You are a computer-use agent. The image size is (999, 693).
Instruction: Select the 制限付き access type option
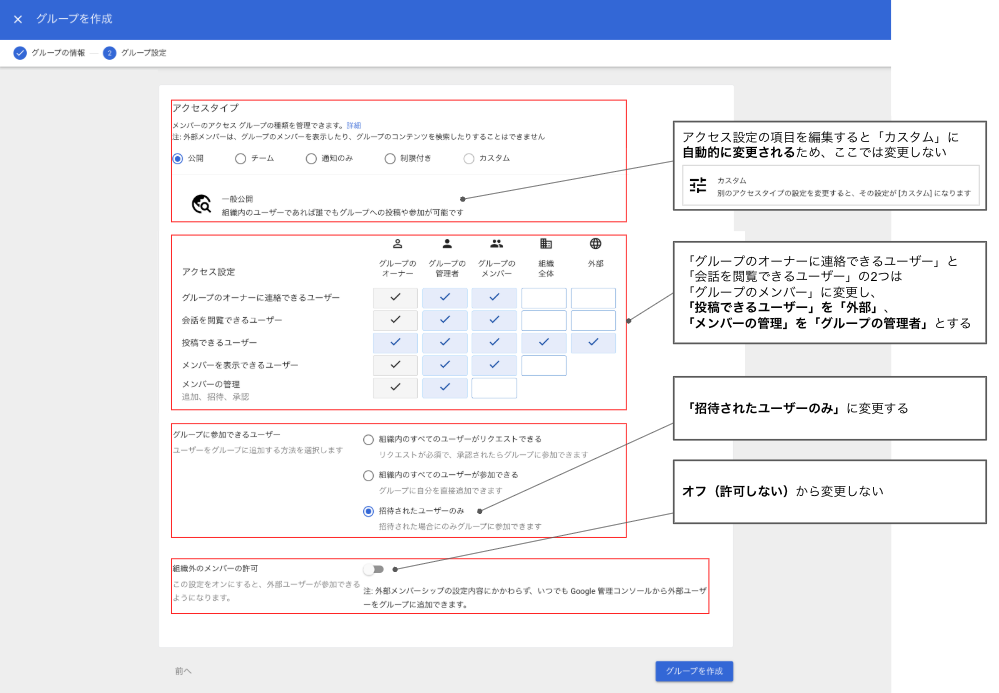390,158
